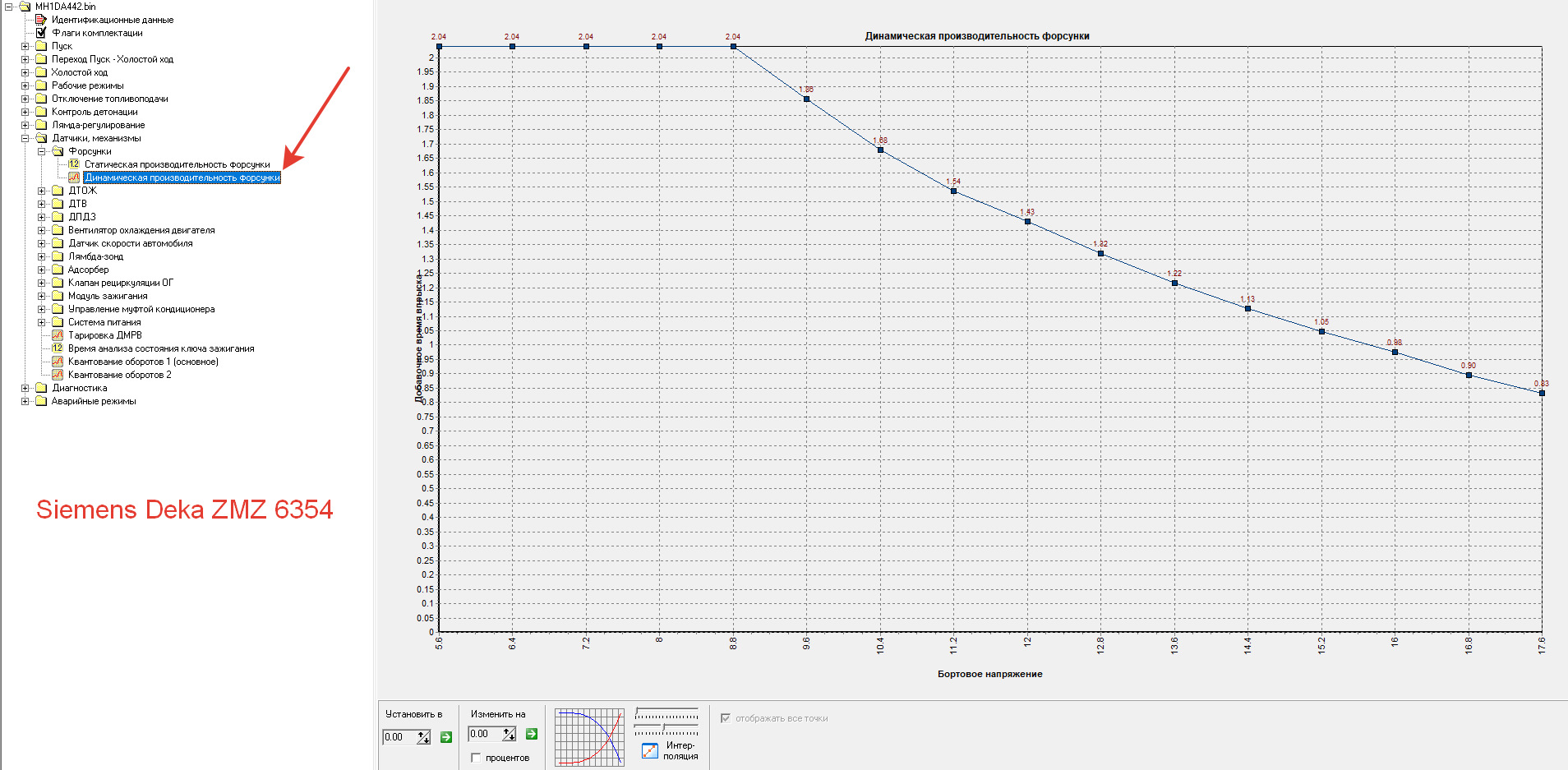
Task: Click the Лямда-регулирование folder icon
Action: point(41,125)
